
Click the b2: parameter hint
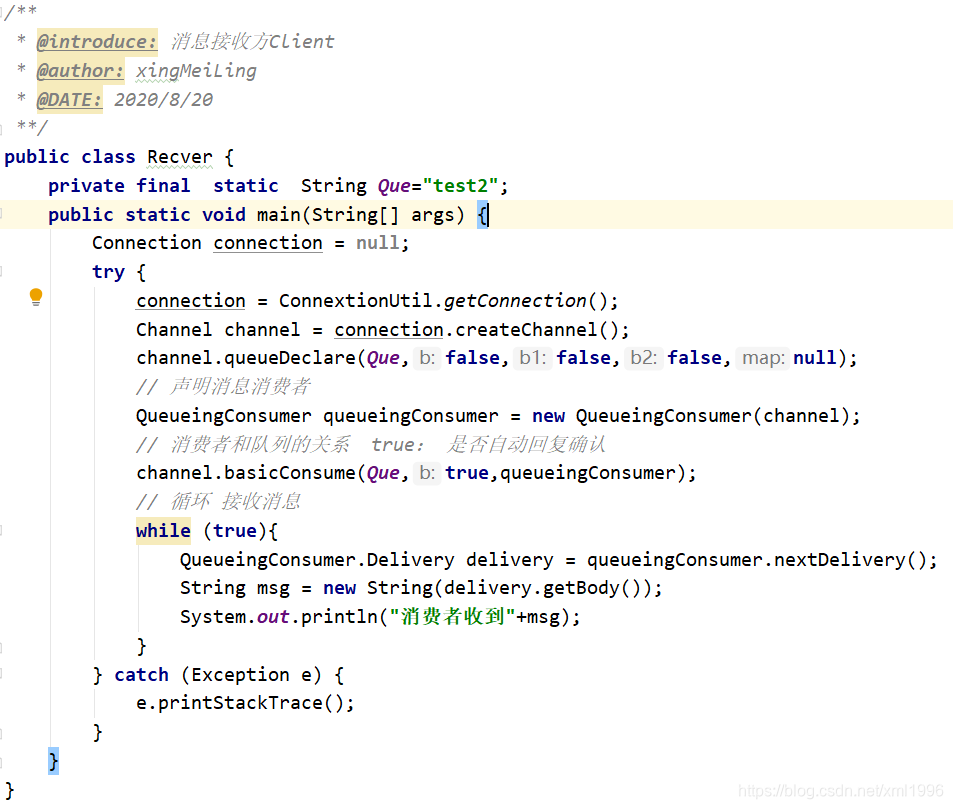643,358
